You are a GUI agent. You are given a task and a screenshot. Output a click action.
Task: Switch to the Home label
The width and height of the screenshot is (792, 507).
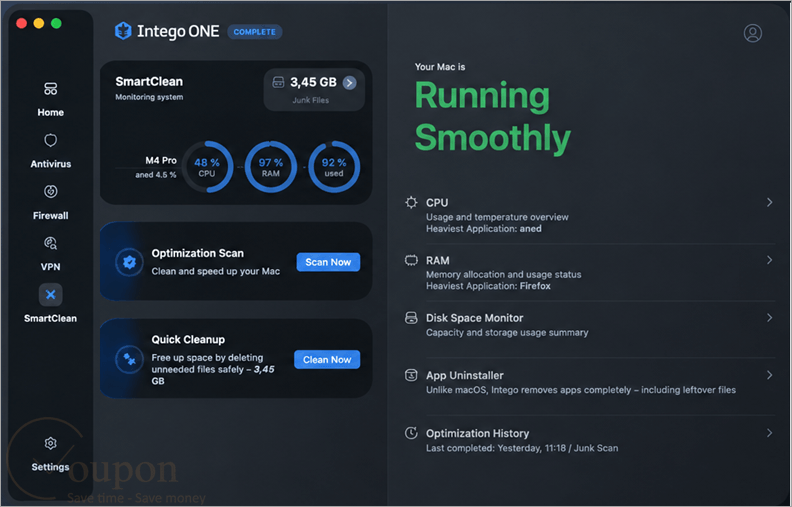pos(51,113)
